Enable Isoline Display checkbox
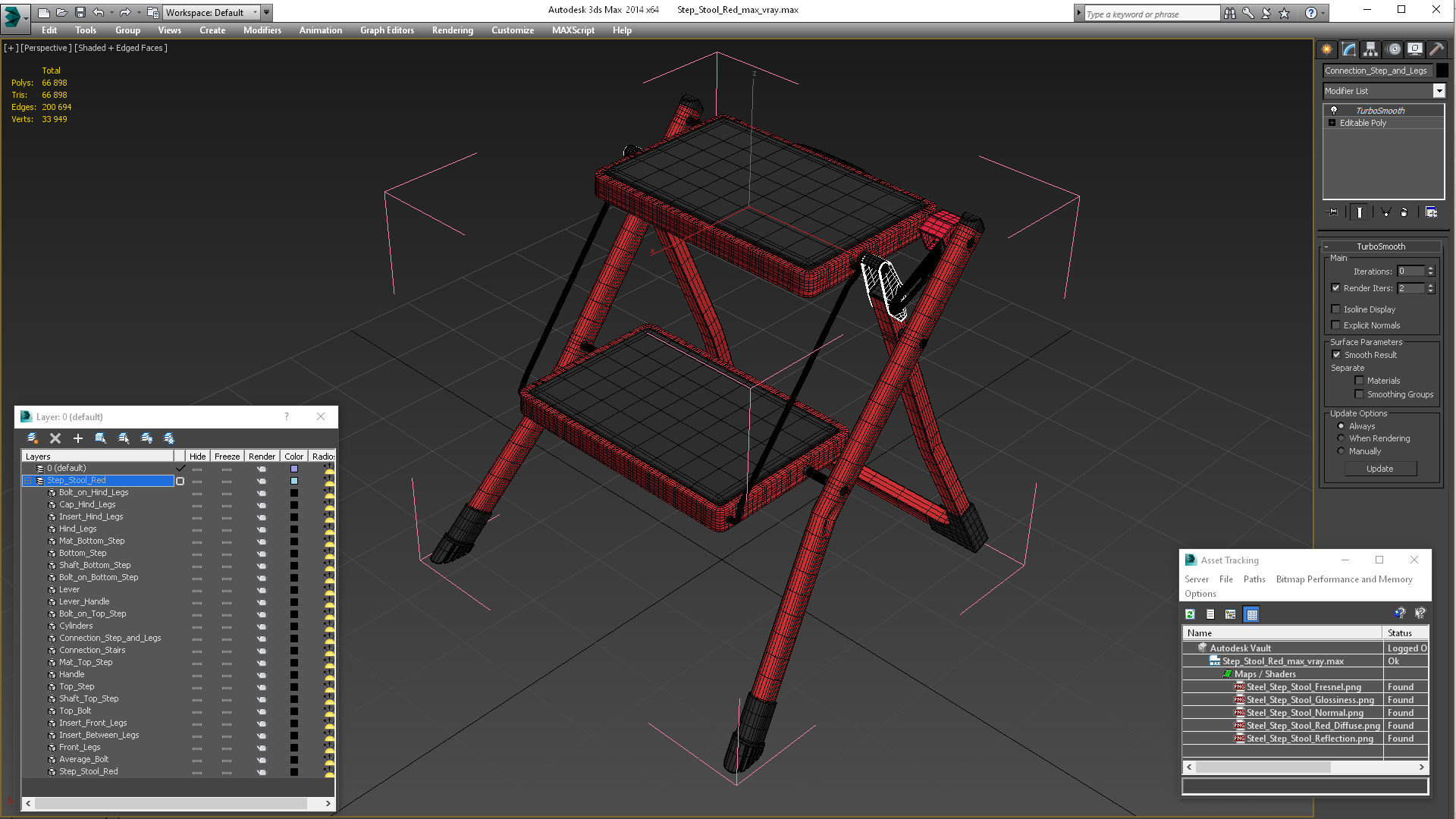Screen dimensions: 1456x819 (1335, 309)
